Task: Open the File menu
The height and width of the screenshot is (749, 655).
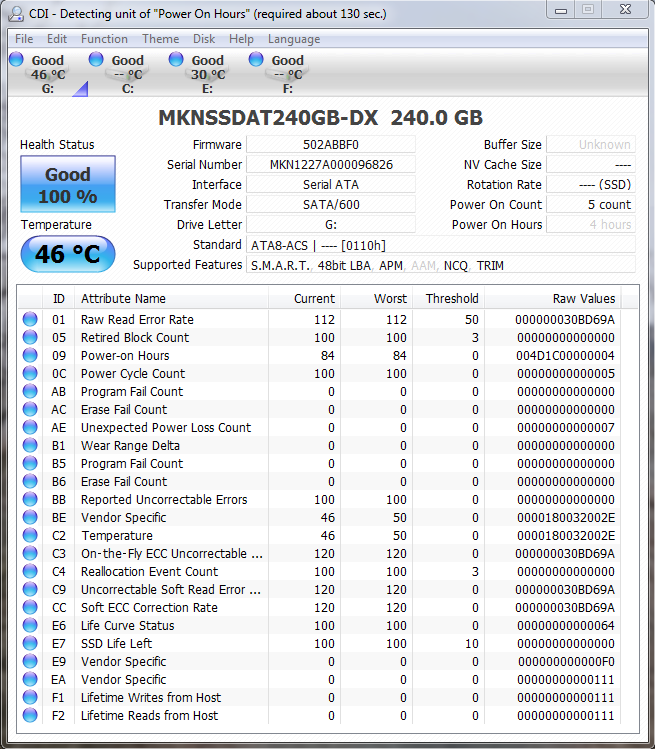Action: click(x=24, y=39)
